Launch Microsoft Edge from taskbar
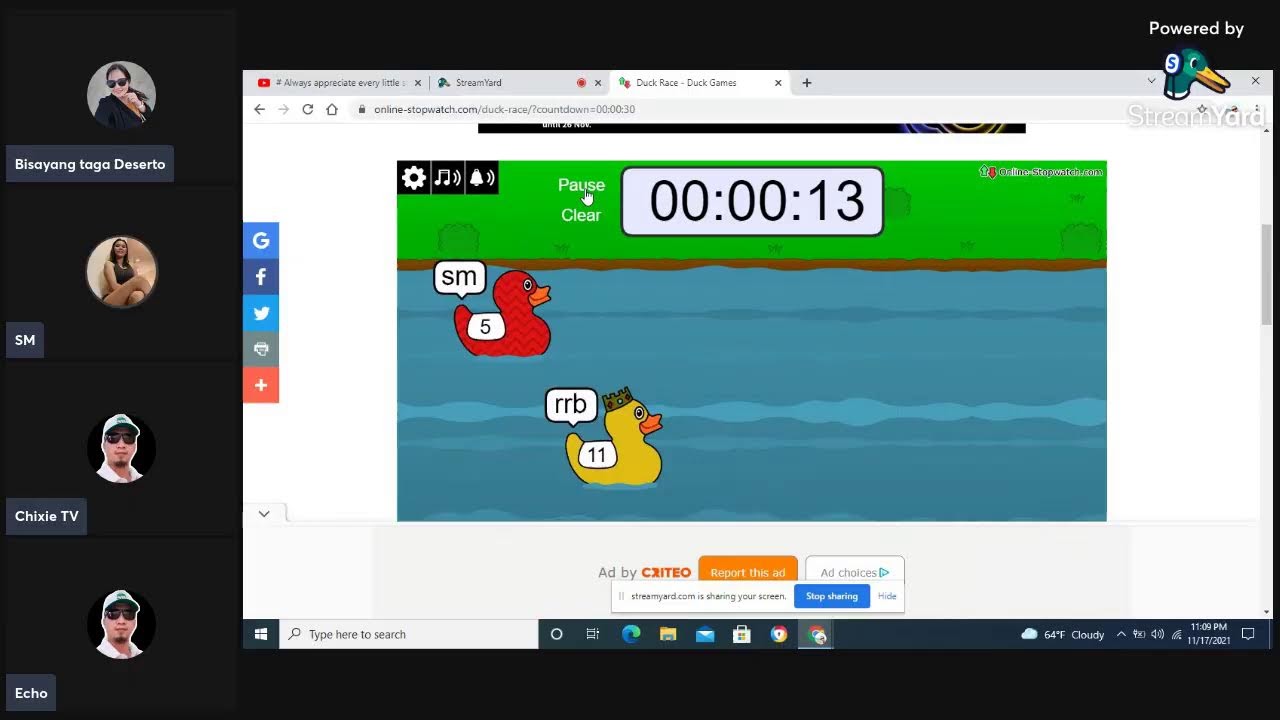This screenshot has height=720, width=1280. click(x=631, y=634)
